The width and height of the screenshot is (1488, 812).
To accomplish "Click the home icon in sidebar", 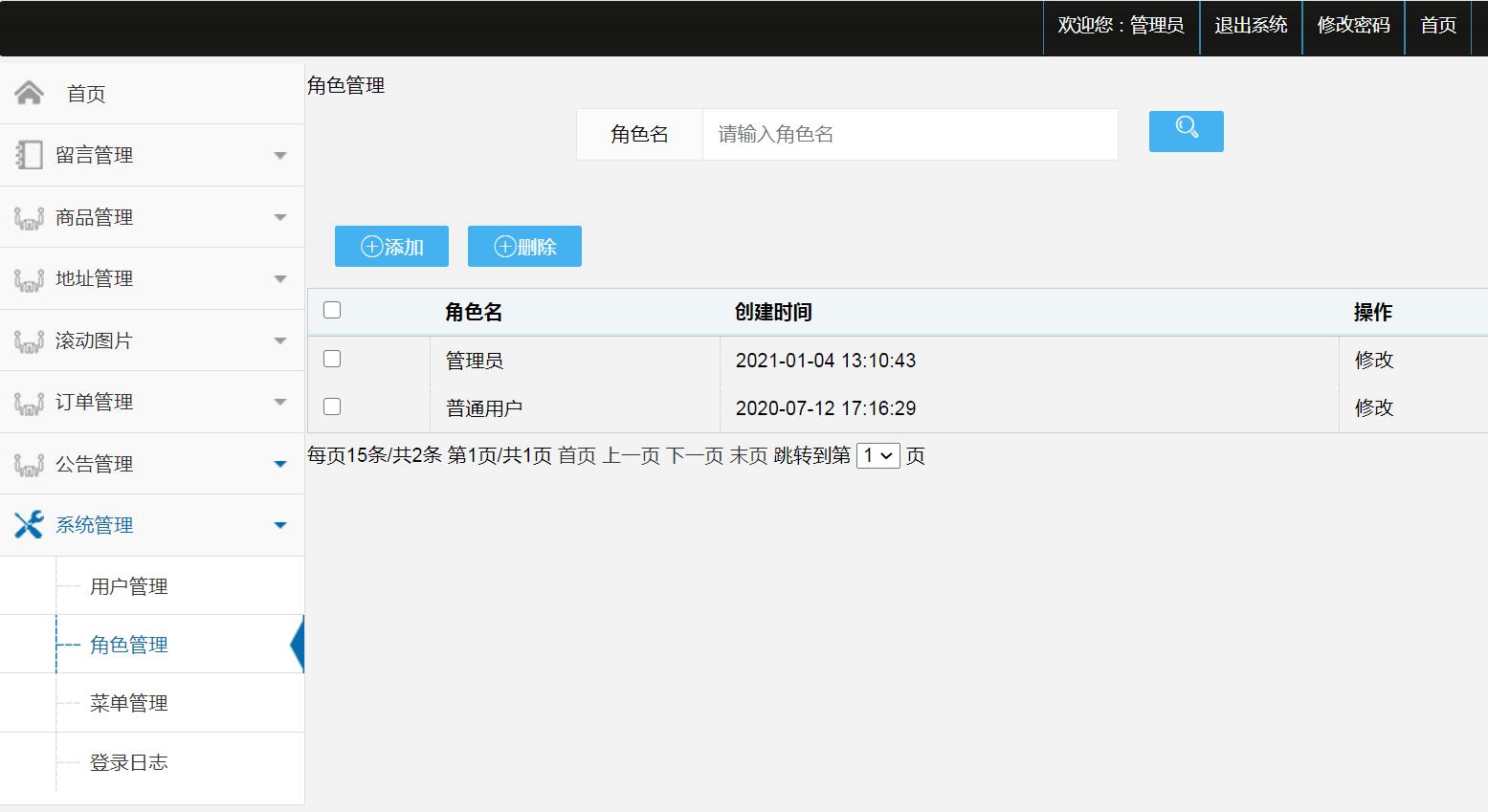I will click(x=29, y=93).
